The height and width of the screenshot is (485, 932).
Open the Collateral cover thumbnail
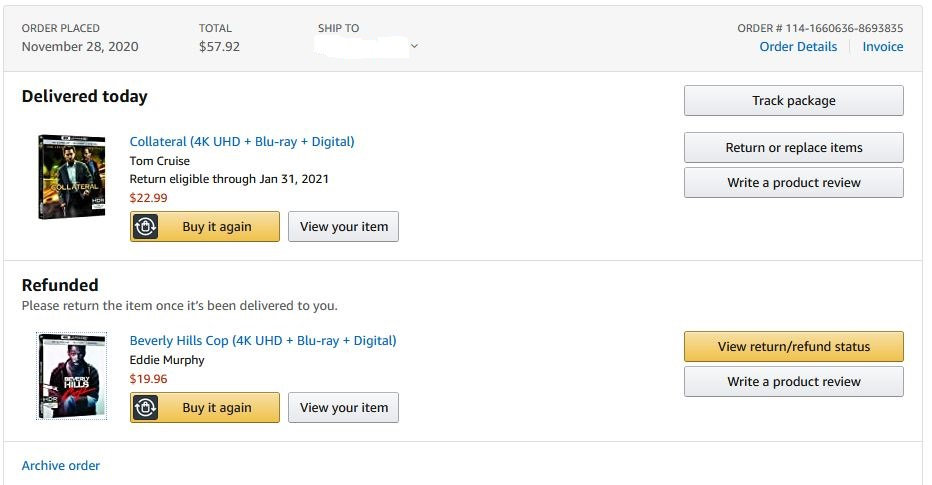coord(71,177)
